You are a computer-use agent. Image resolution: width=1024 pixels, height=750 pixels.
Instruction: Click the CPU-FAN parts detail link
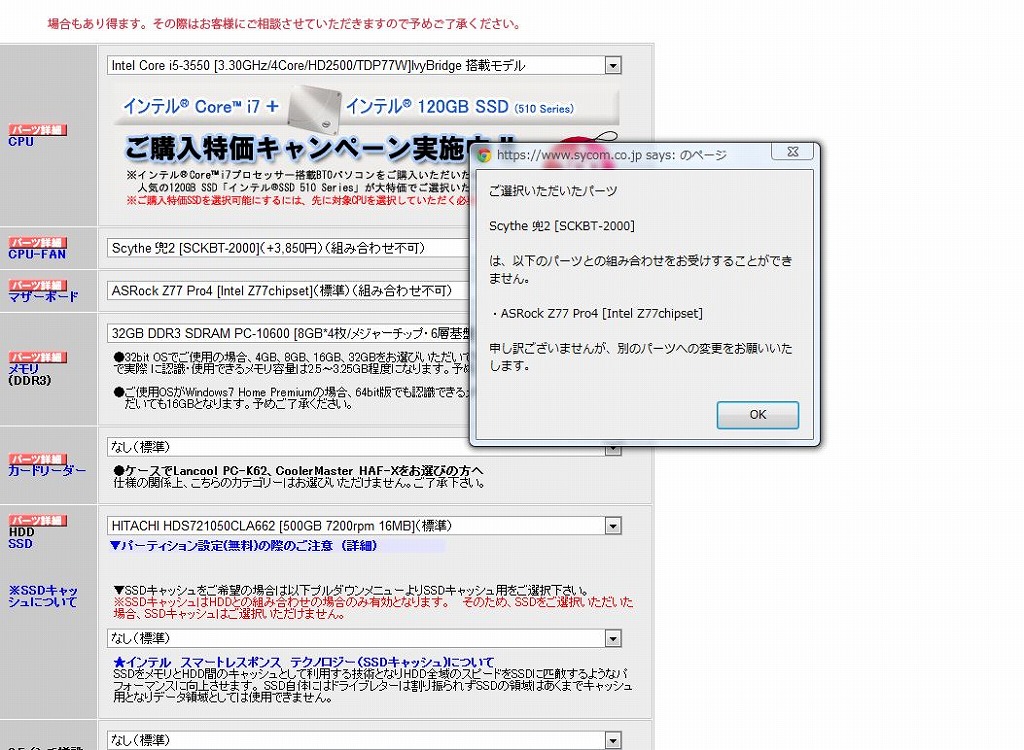pyautogui.click(x=37, y=254)
